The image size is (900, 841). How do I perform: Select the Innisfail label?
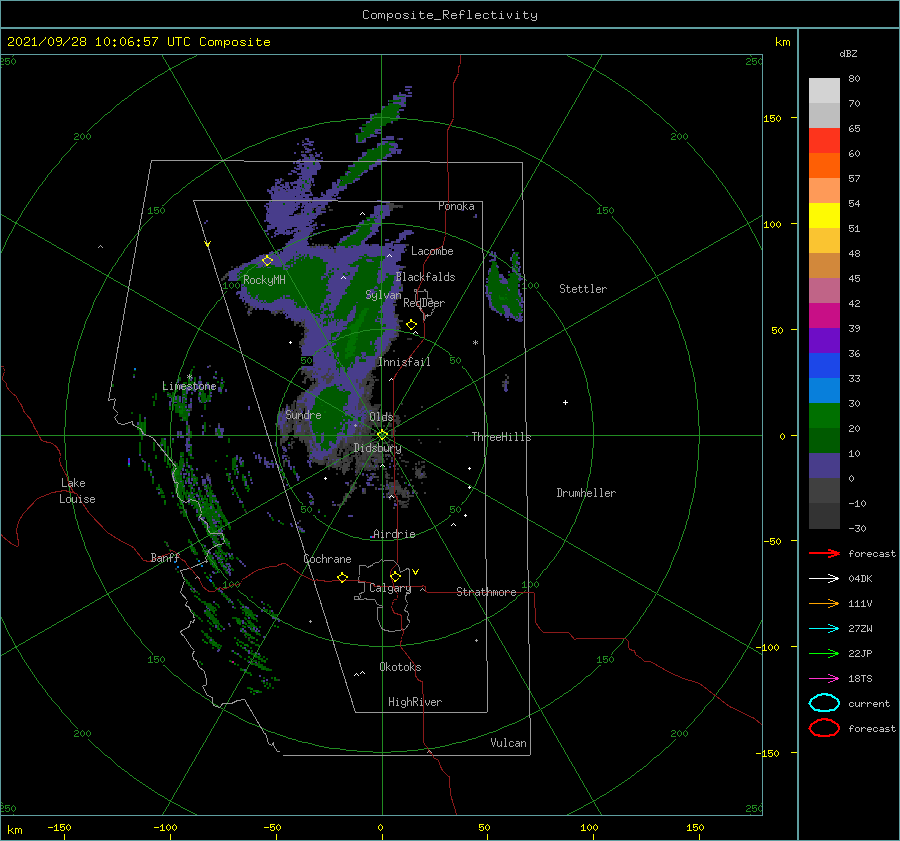click(404, 362)
